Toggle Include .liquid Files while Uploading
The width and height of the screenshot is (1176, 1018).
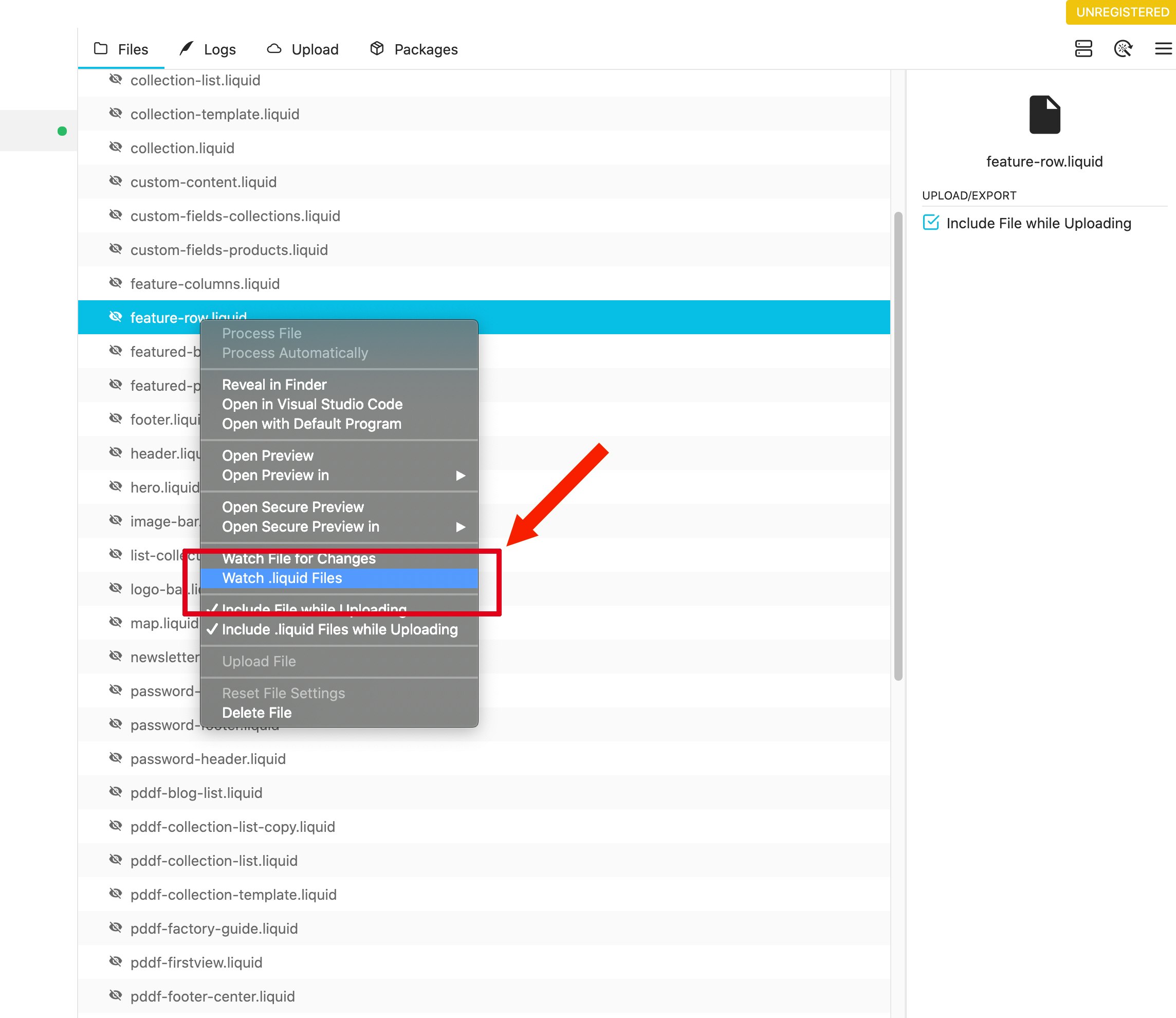[x=339, y=629]
